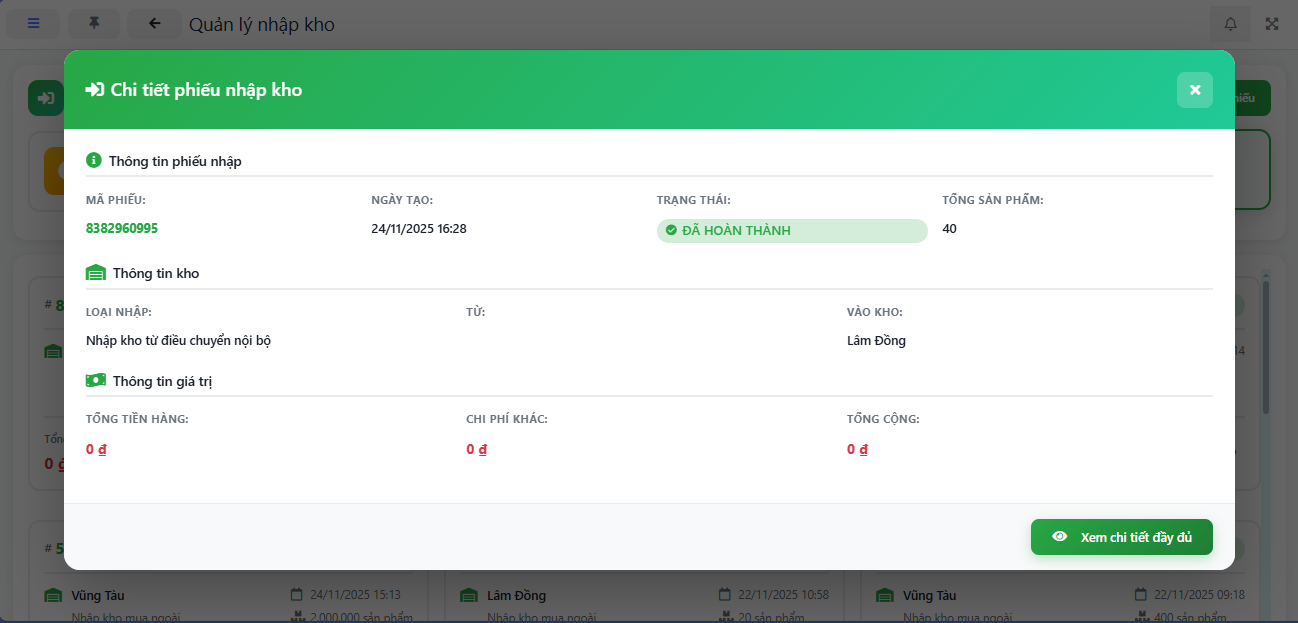Click the pin icon in top bar
Screen dimensions: 1298x623
pyautogui.click(x=94, y=24)
